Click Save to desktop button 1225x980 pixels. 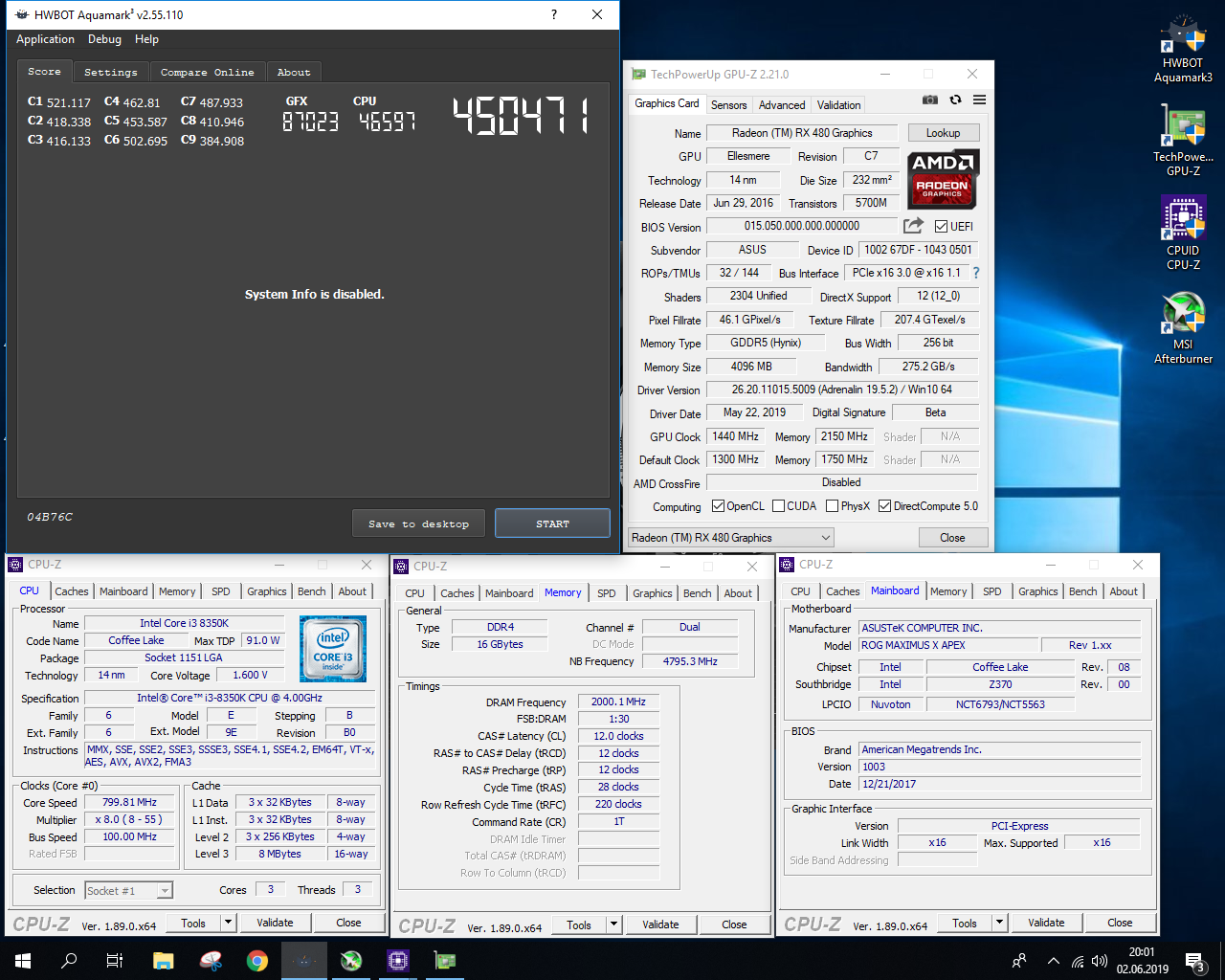coord(418,523)
